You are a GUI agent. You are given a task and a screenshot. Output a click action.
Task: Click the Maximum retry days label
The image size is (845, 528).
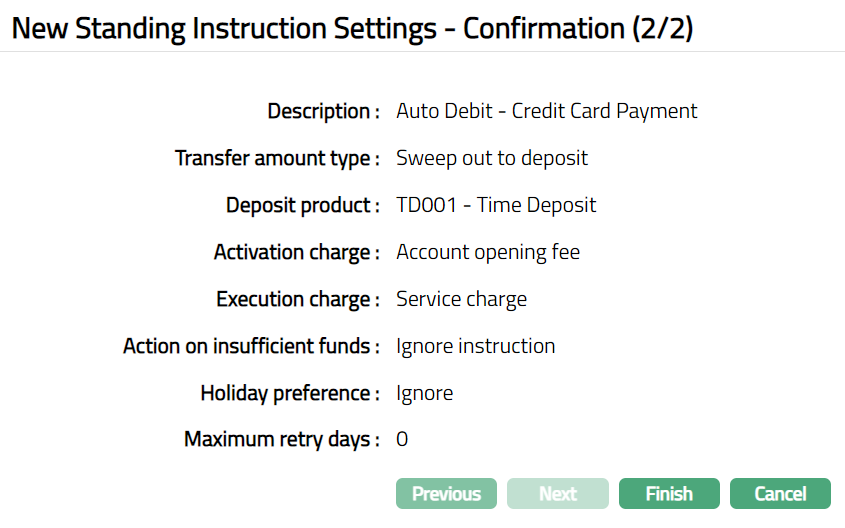click(x=282, y=440)
